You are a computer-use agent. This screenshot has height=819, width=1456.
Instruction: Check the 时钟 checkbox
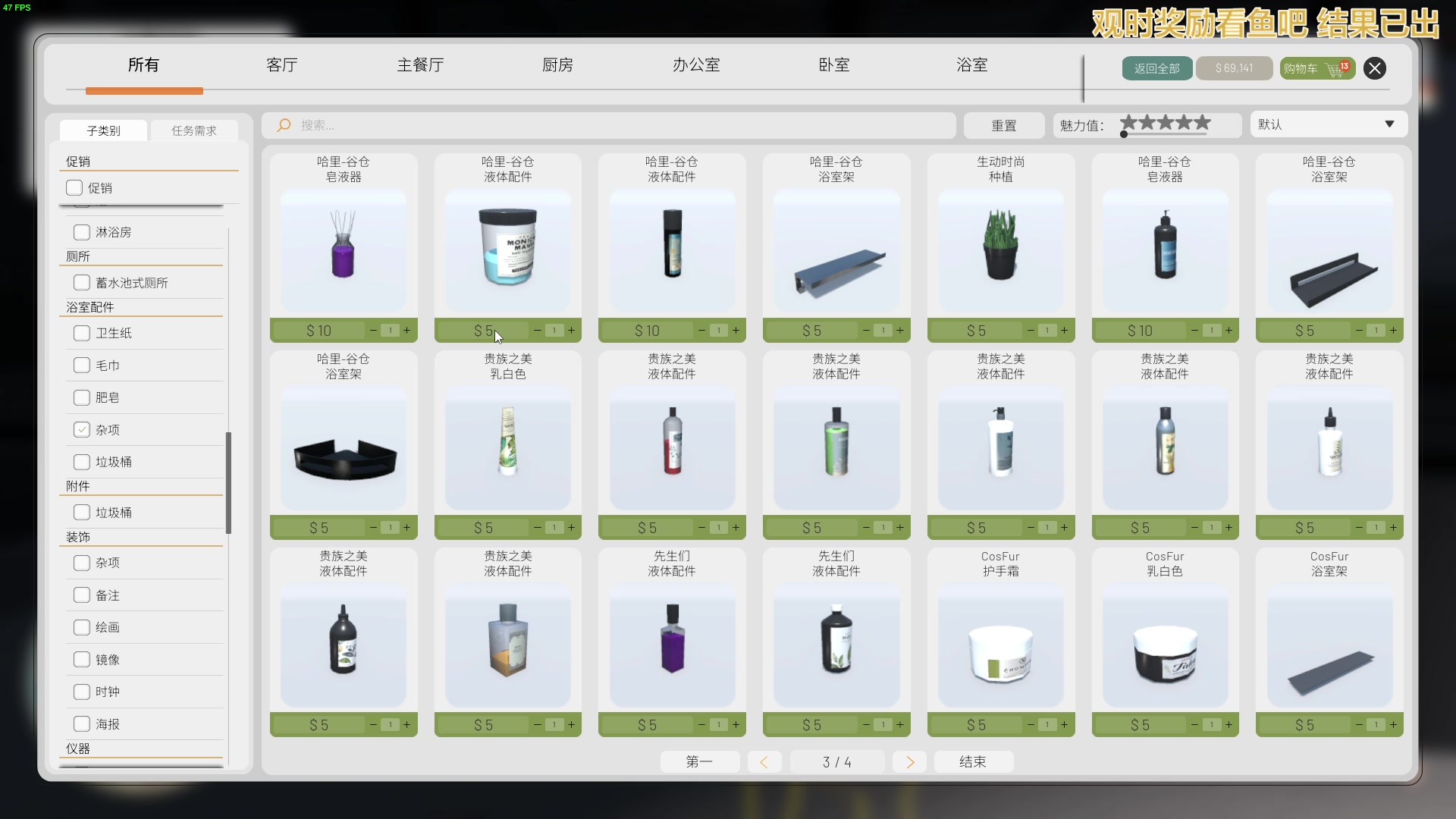point(82,691)
